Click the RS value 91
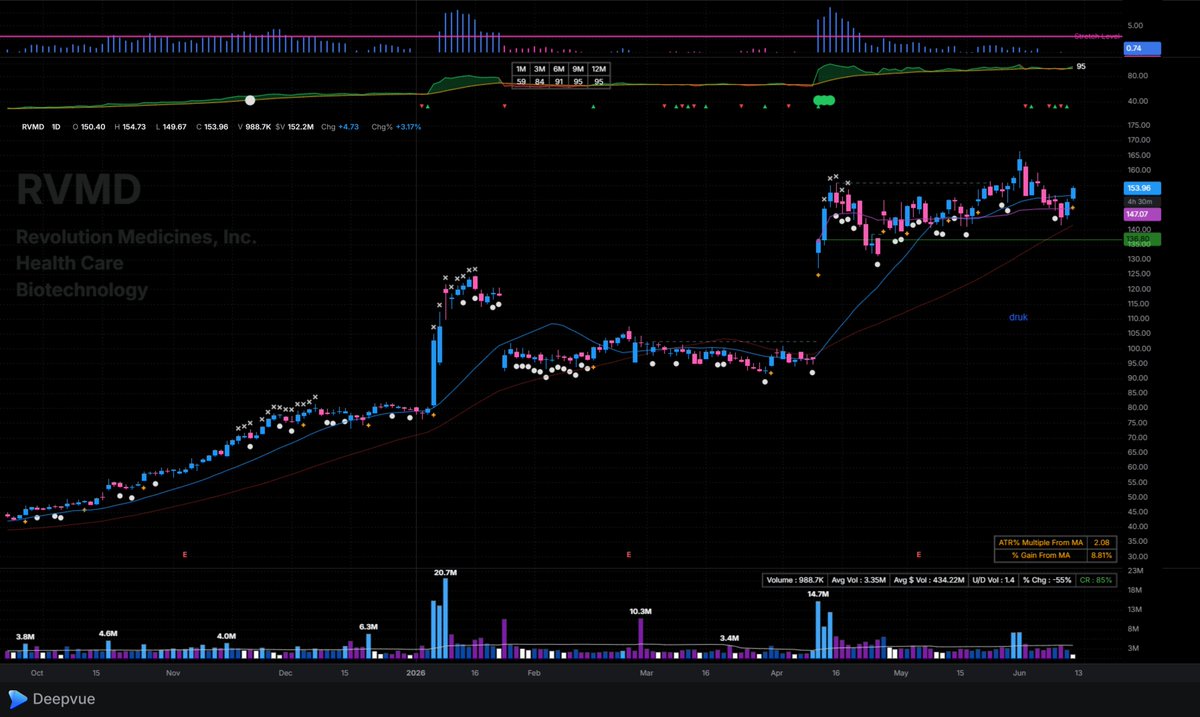Viewport: 1200px width, 717px height. click(560, 81)
